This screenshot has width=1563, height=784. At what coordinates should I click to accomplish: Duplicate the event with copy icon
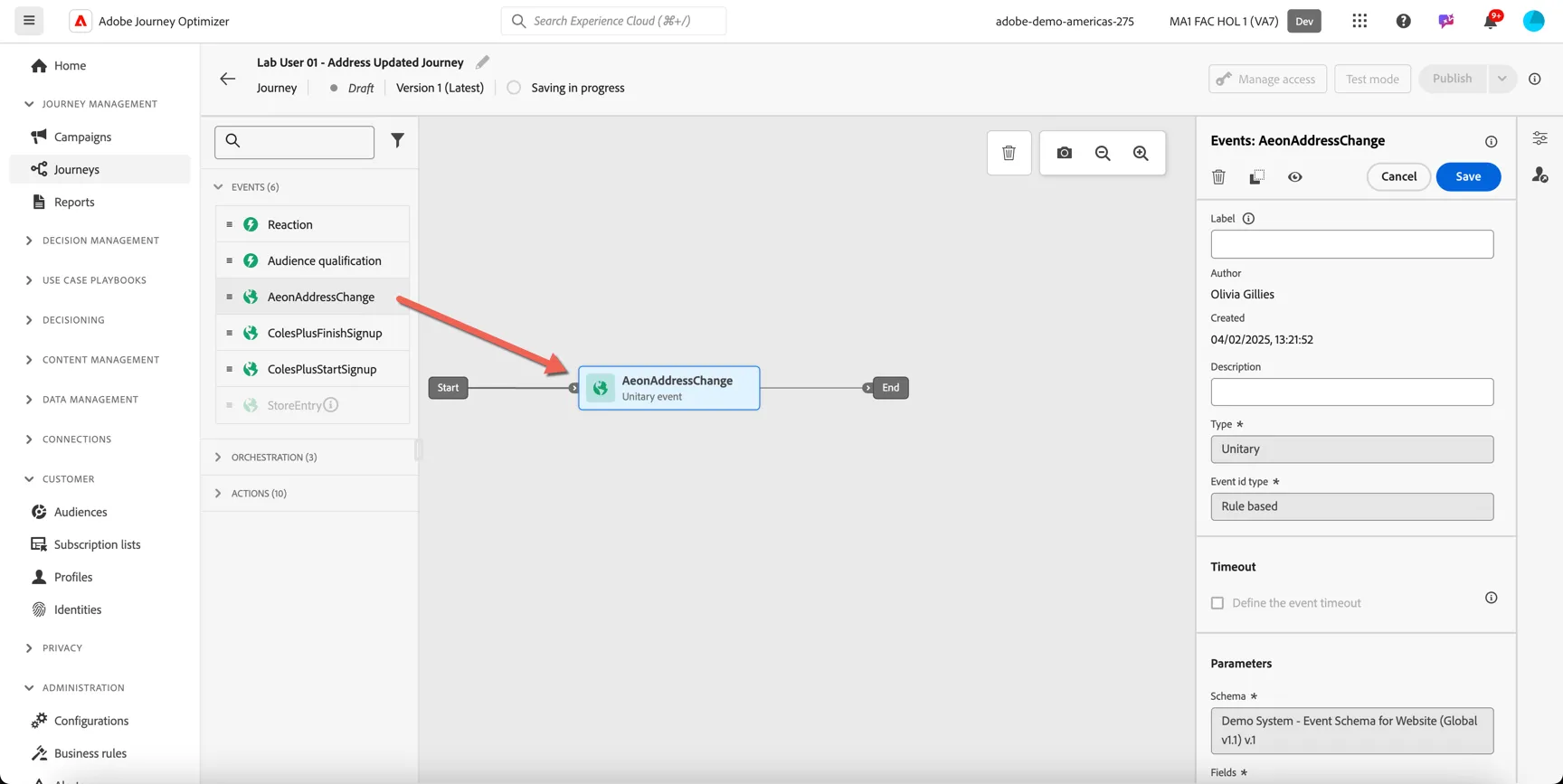[1256, 176]
